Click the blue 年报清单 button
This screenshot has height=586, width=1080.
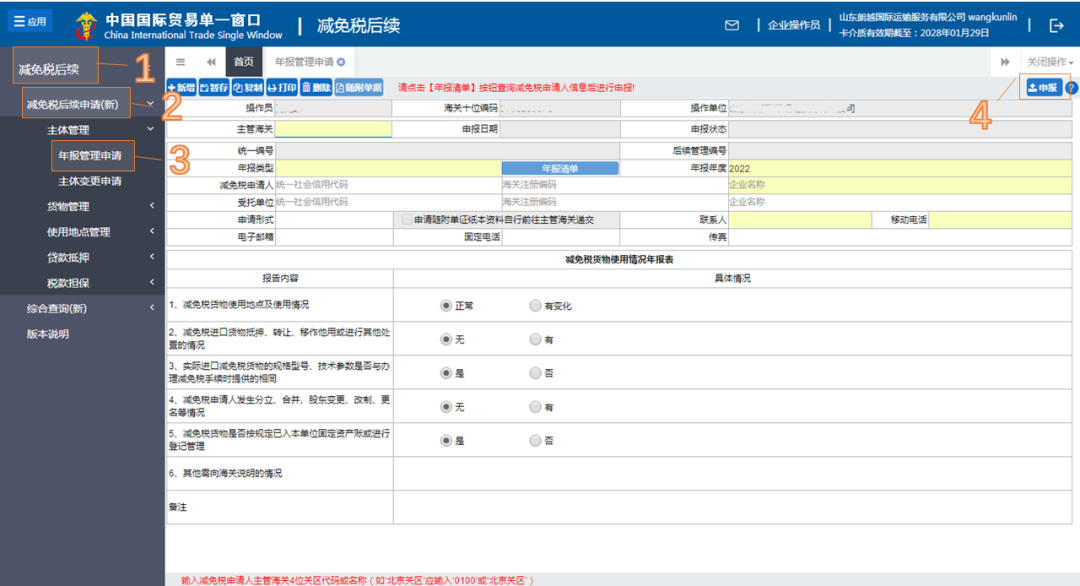pos(559,169)
